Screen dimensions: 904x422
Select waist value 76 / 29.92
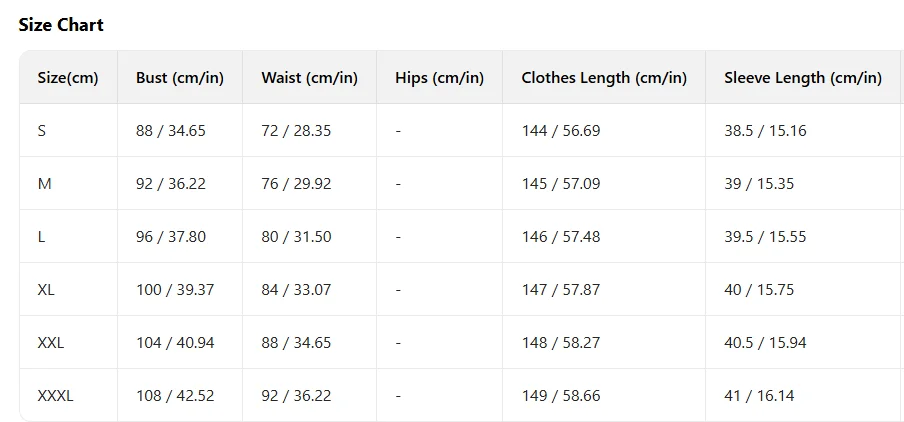click(x=296, y=184)
